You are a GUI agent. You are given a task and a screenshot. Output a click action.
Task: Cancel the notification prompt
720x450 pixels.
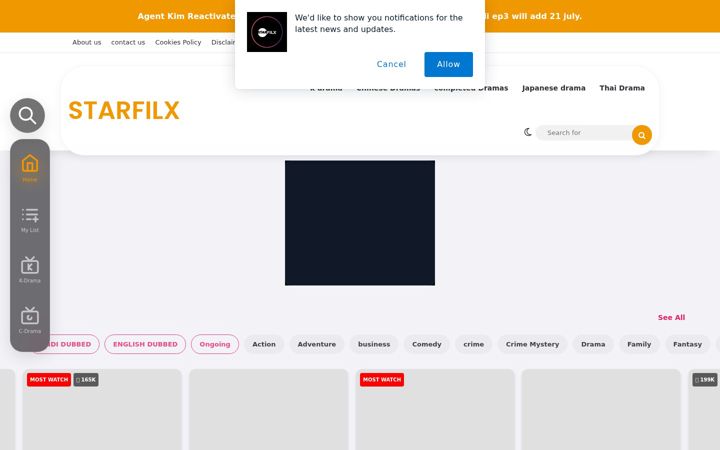pyautogui.click(x=391, y=64)
